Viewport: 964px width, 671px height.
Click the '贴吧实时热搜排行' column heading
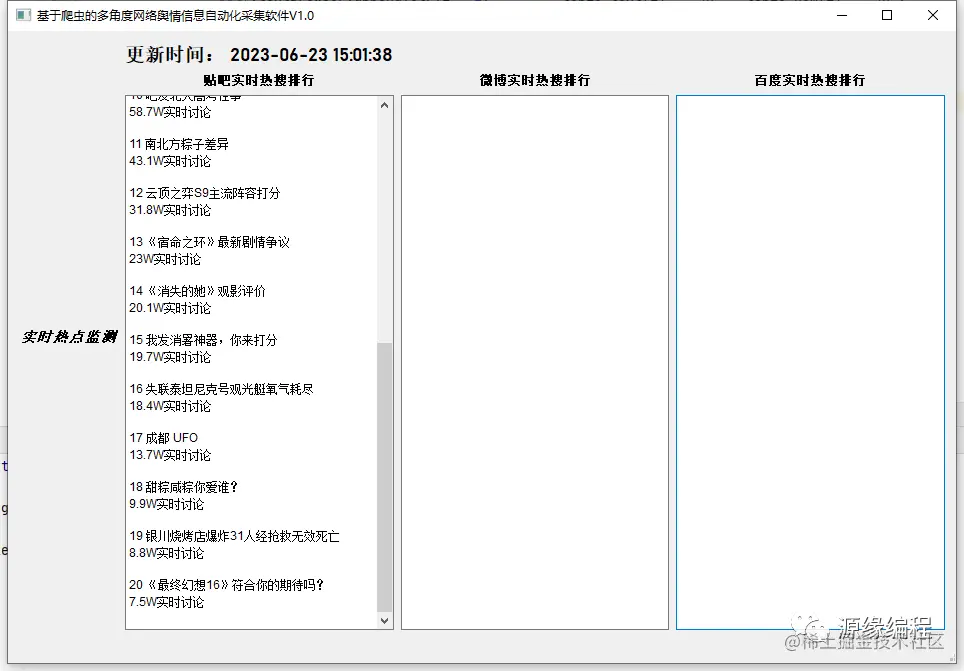[259, 80]
